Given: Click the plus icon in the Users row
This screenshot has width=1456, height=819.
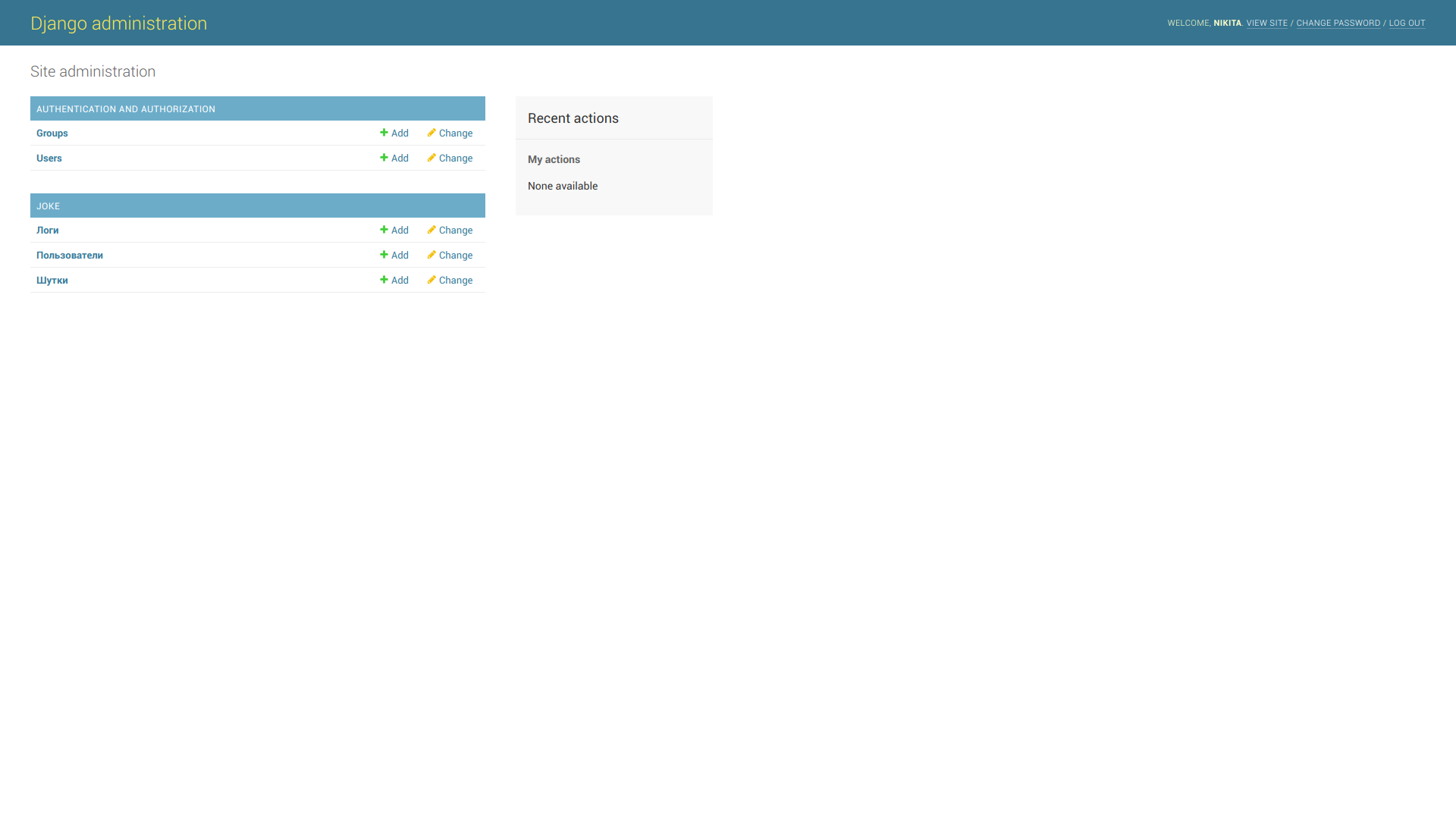Looking at the screenshot, I should coord(384,158).
